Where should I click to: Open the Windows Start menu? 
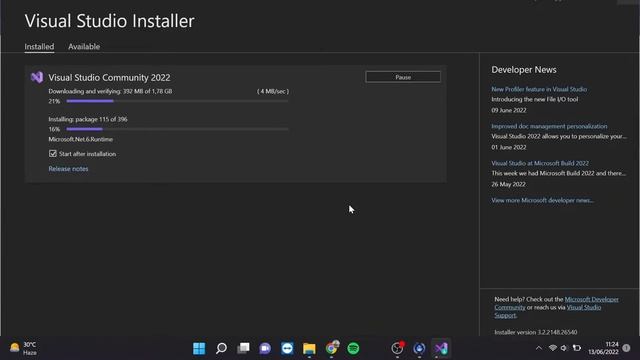[x=199, y=348]
